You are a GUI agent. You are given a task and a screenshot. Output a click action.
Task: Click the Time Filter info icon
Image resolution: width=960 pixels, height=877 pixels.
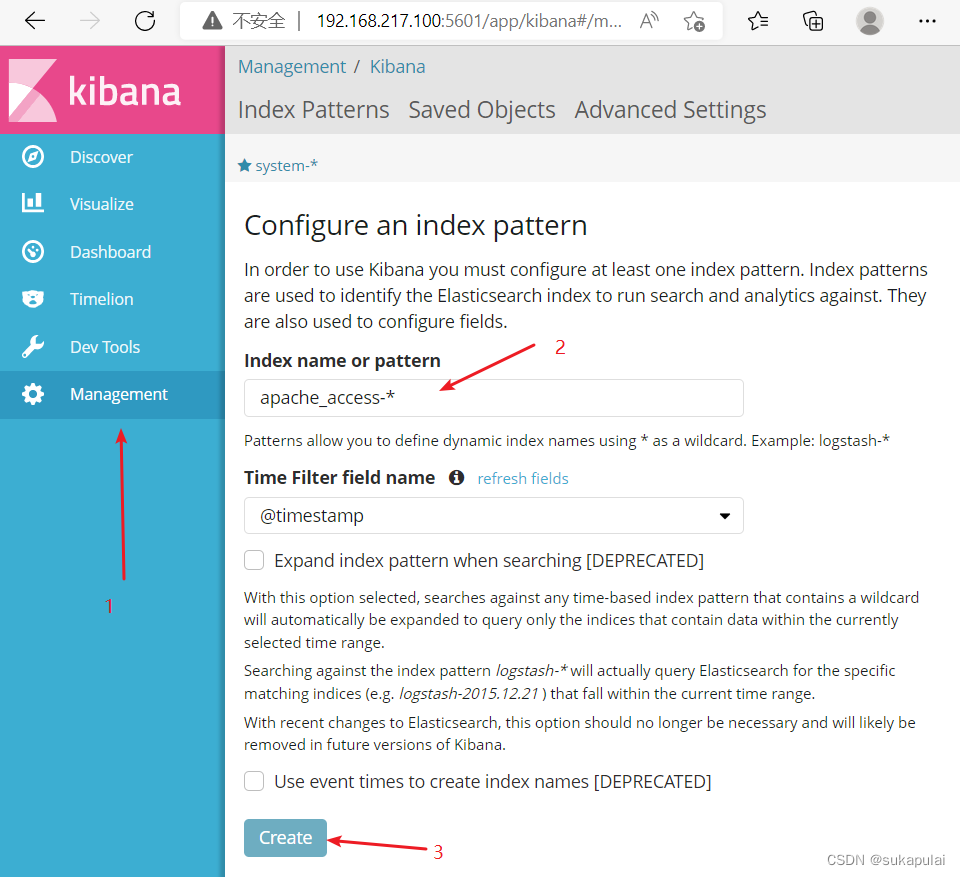456,478
